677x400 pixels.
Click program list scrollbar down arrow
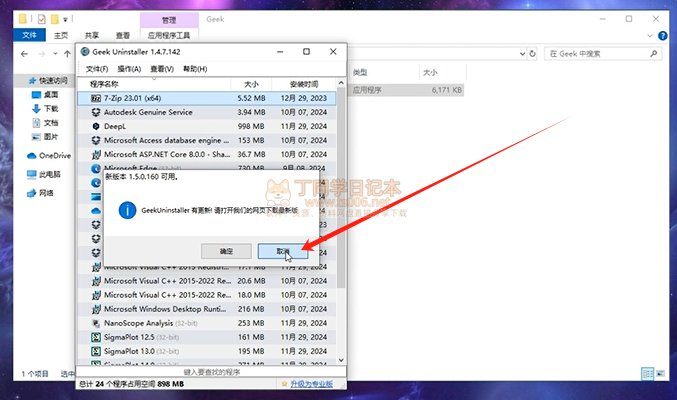coord(341,360)
